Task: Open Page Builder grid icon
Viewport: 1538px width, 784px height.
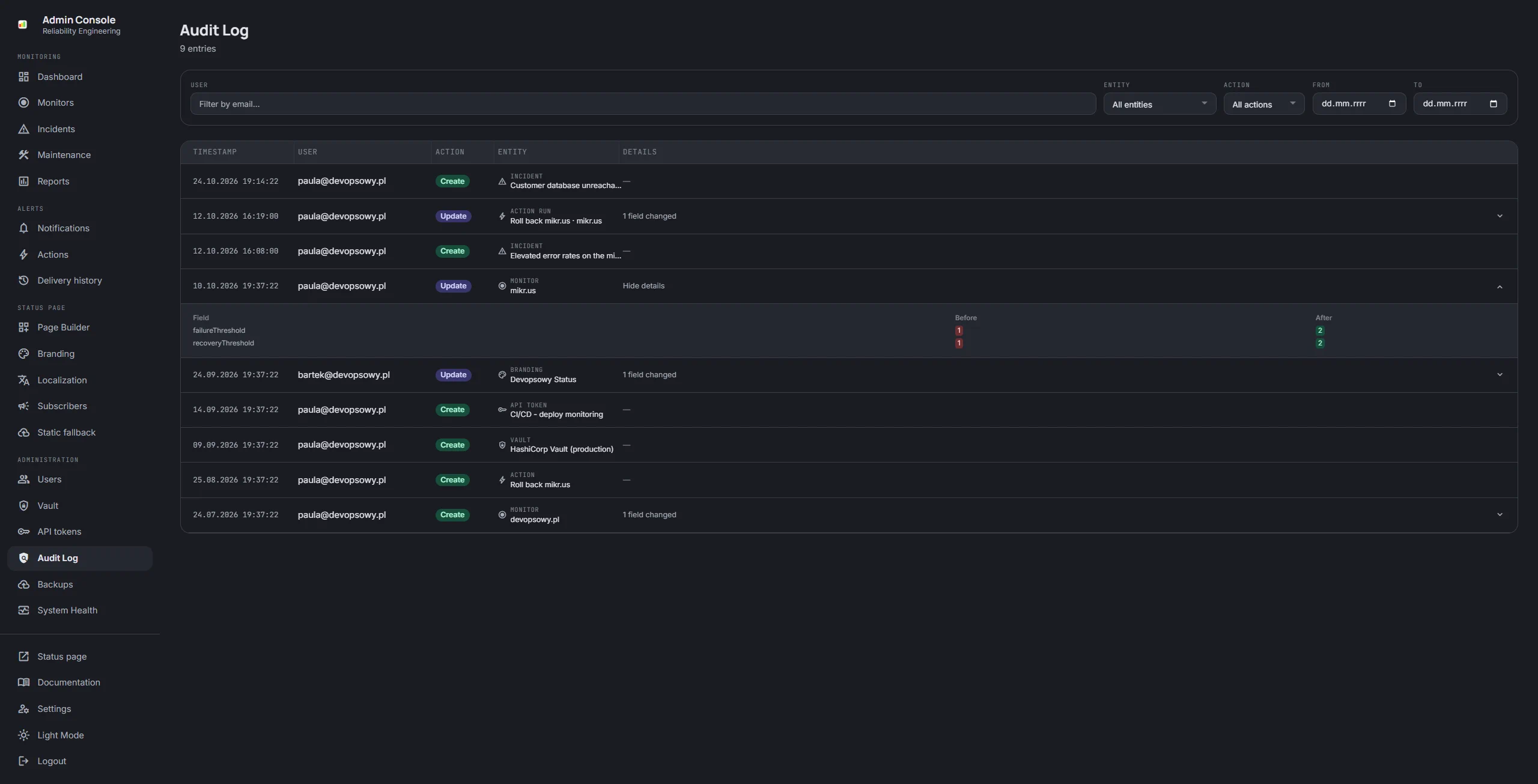Action: pyautogui.click(x=23, y=327)
